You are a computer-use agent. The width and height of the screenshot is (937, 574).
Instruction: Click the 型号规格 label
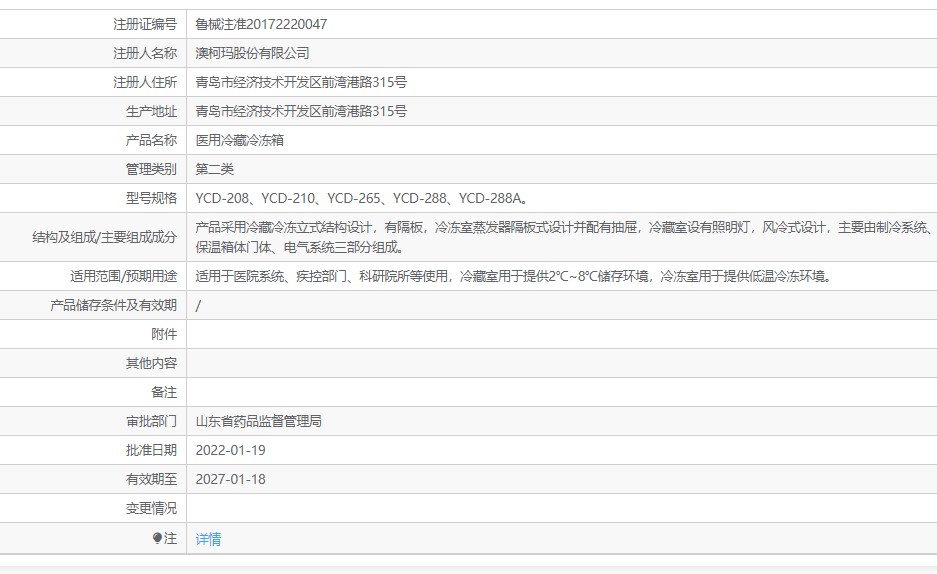click(151, 198)
